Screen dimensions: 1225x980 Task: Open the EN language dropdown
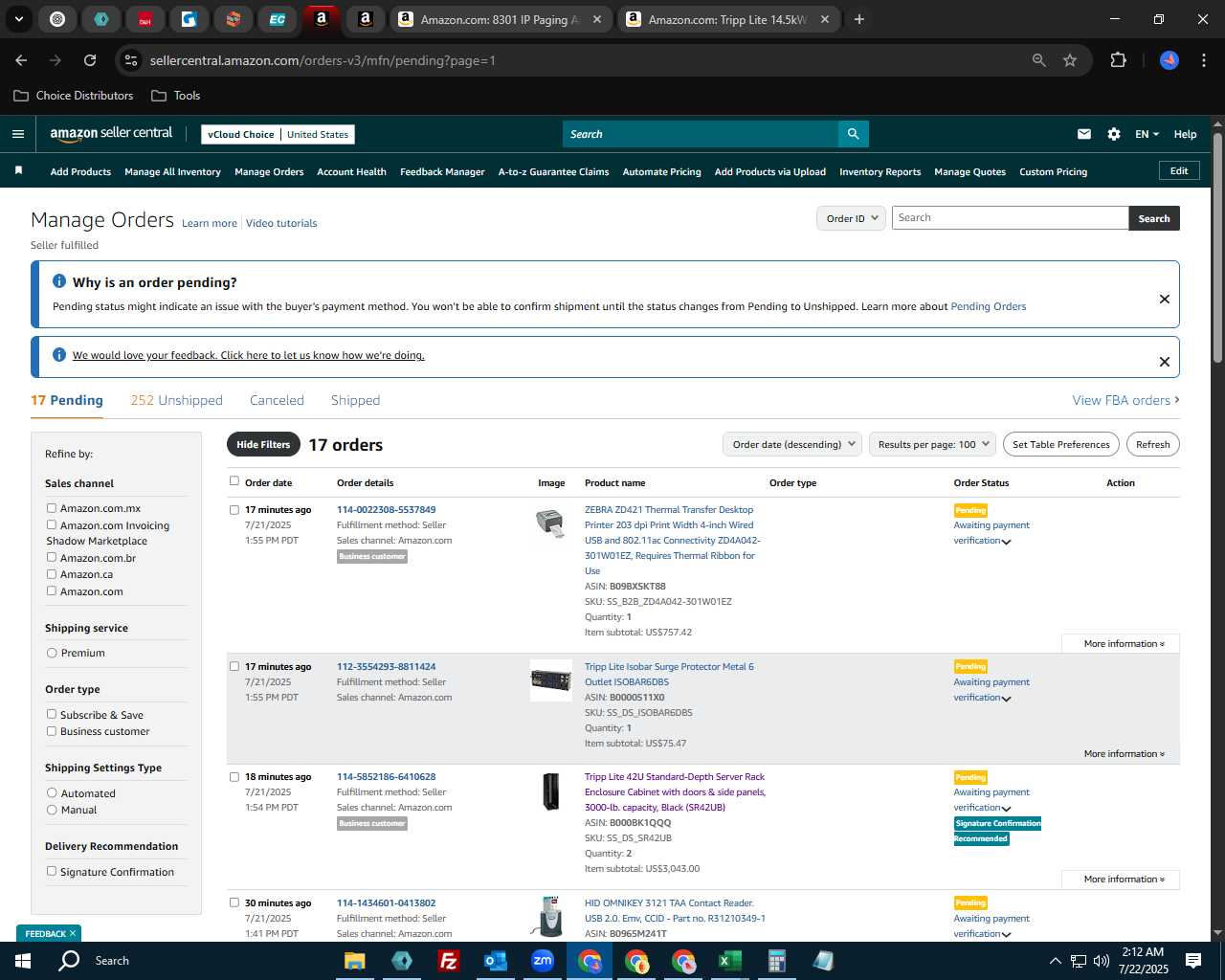(1147, 134)
